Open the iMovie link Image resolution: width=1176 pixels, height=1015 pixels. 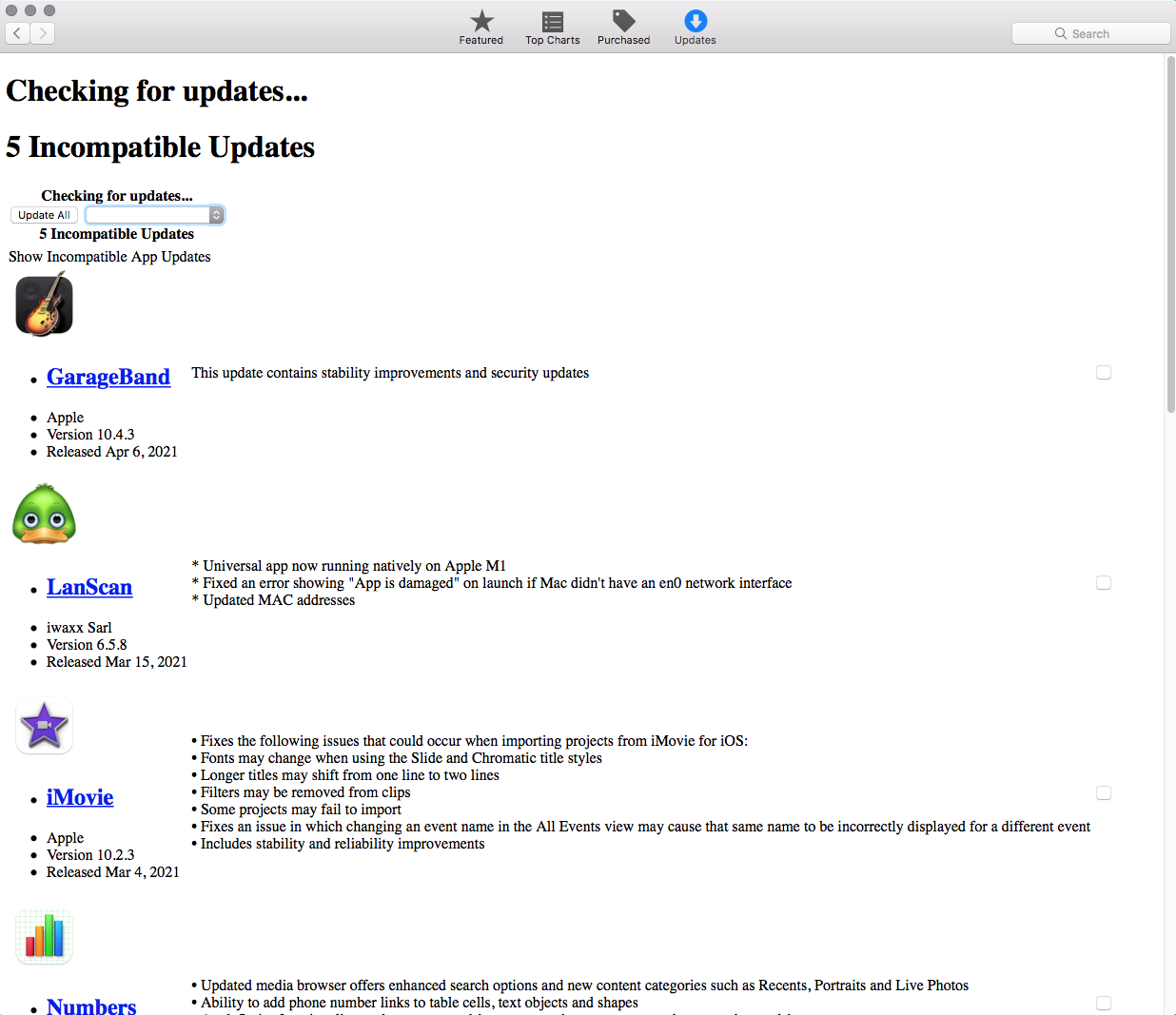click(x=80, y=797)
